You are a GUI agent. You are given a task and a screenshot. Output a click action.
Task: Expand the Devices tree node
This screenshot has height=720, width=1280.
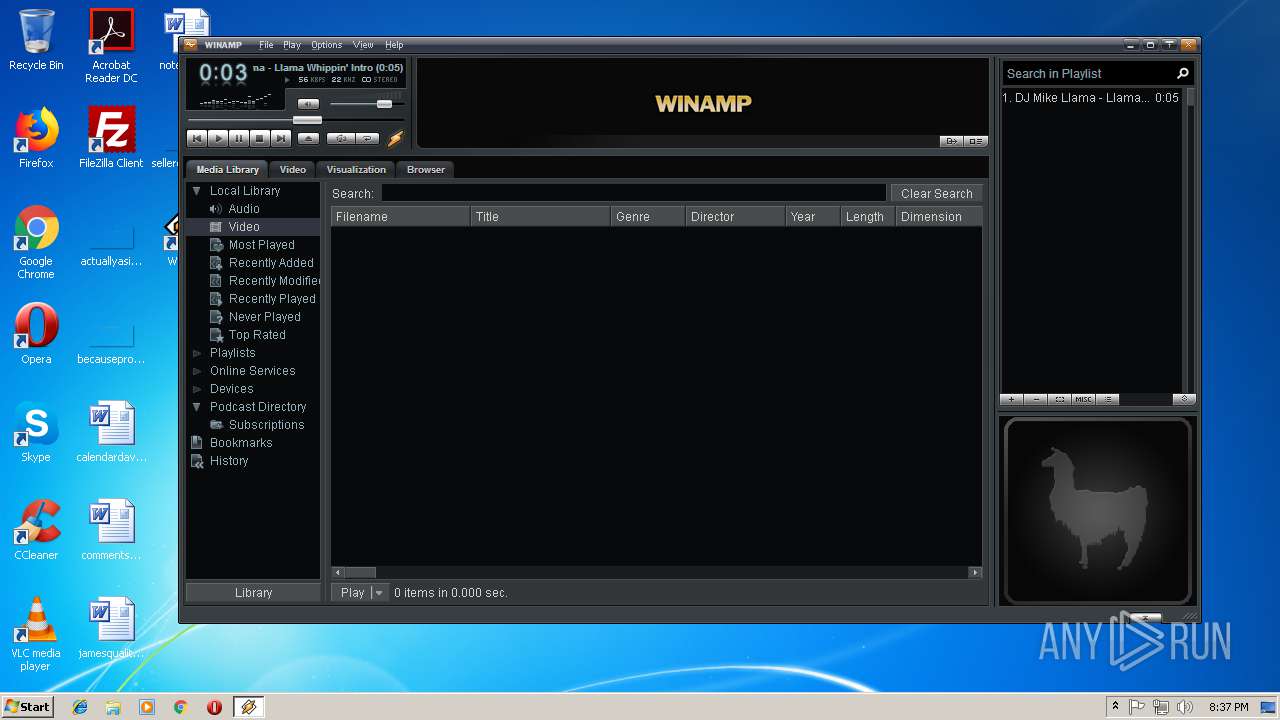pyautogui.click(x=197, y=389)
